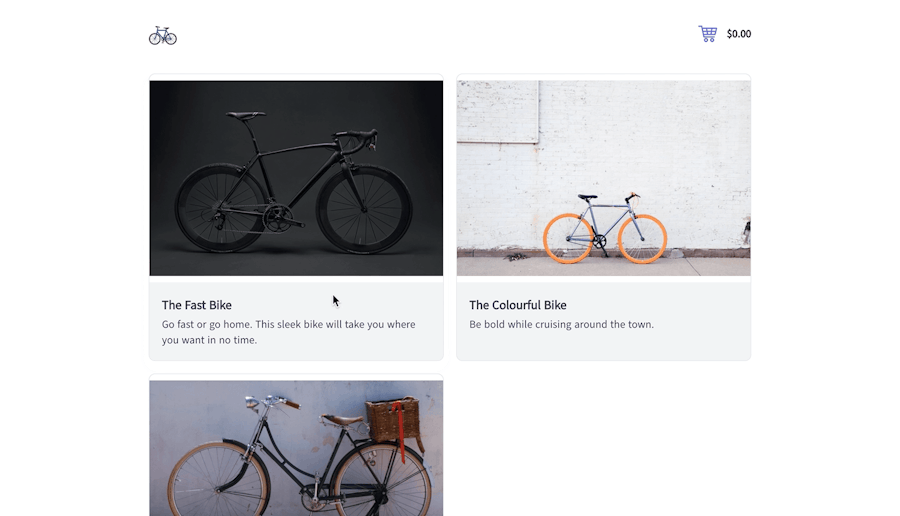
Task: Open the orange-wheeled Colourful Bike photo
Action: [603, 178]
